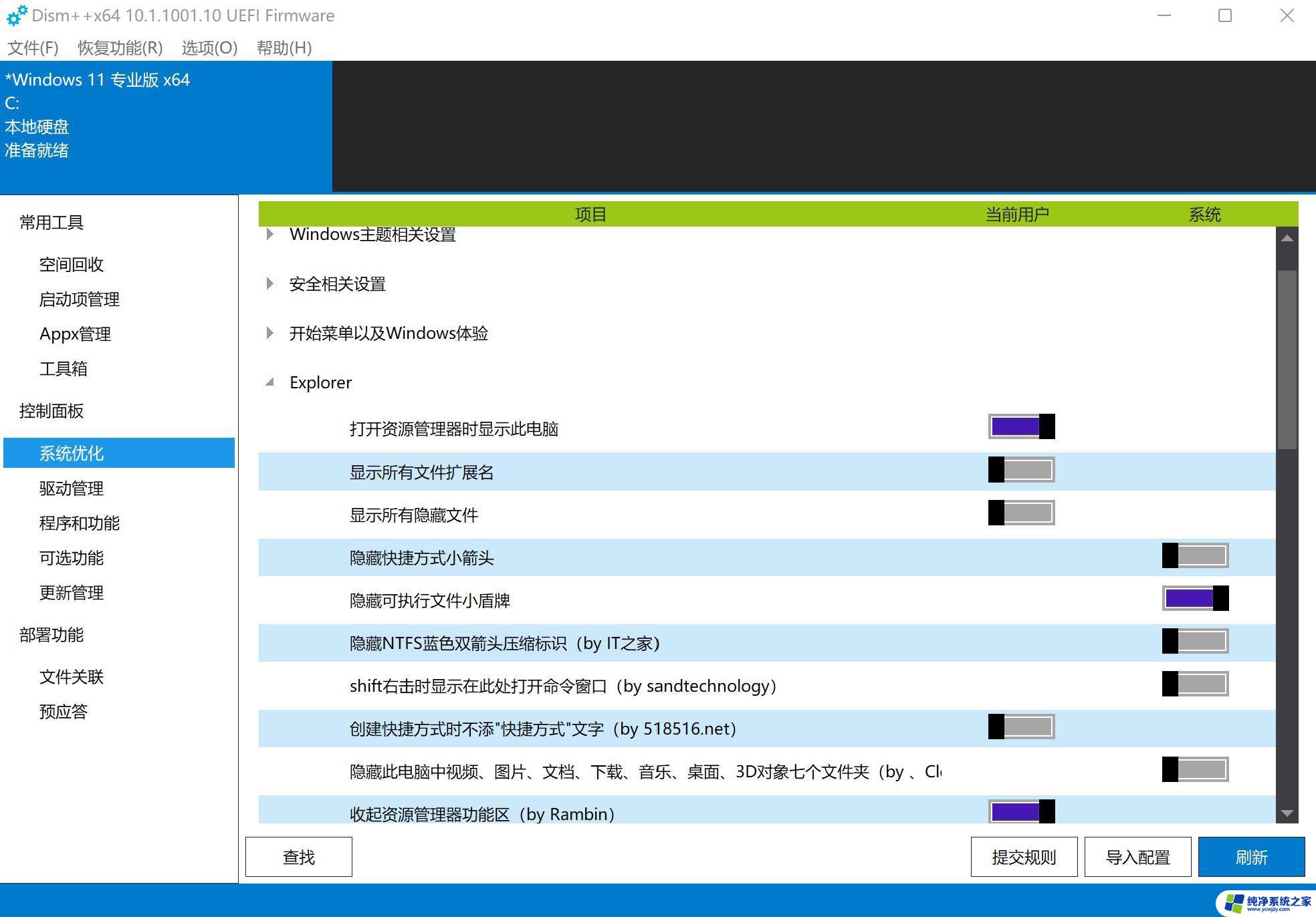Turn on 隐藏快捷方式小箭头 switch
The width and height of the screenshot is (1316, 917).
pos(1195,555)
